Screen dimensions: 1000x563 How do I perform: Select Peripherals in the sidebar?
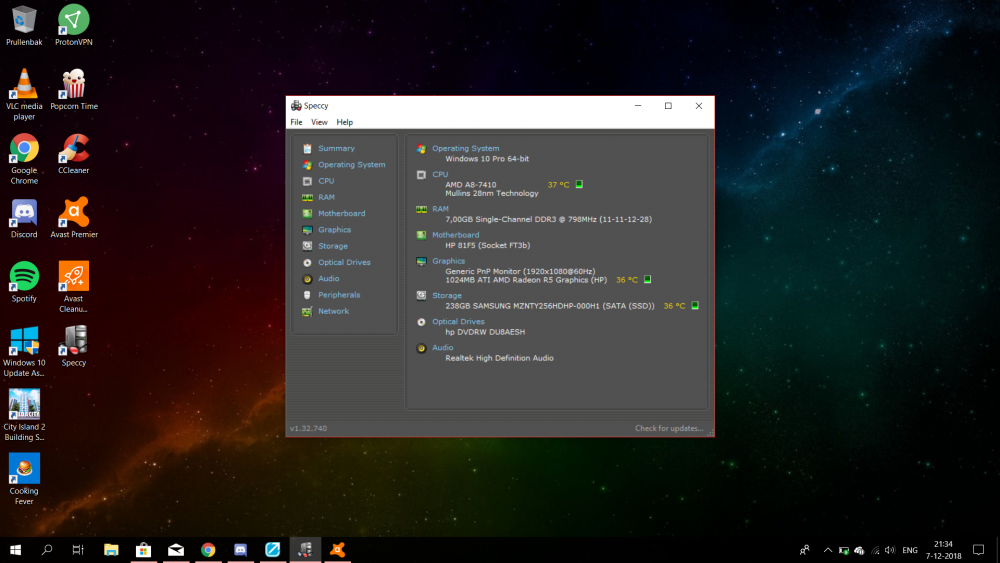pyautogui.click(x=338, y=295)
